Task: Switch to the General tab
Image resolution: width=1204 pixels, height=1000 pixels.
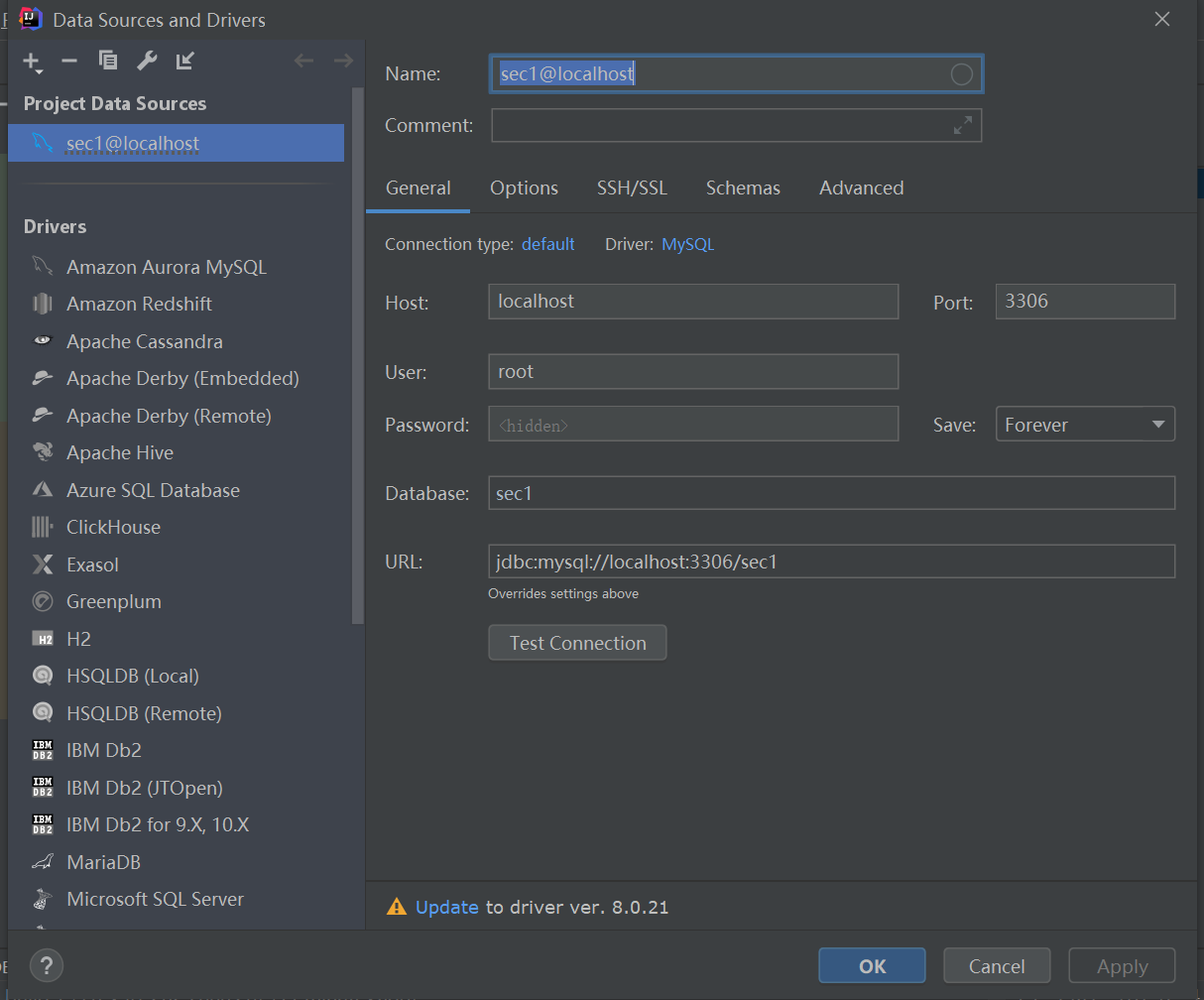Action: pyautogui.click(x=418, y=187)
